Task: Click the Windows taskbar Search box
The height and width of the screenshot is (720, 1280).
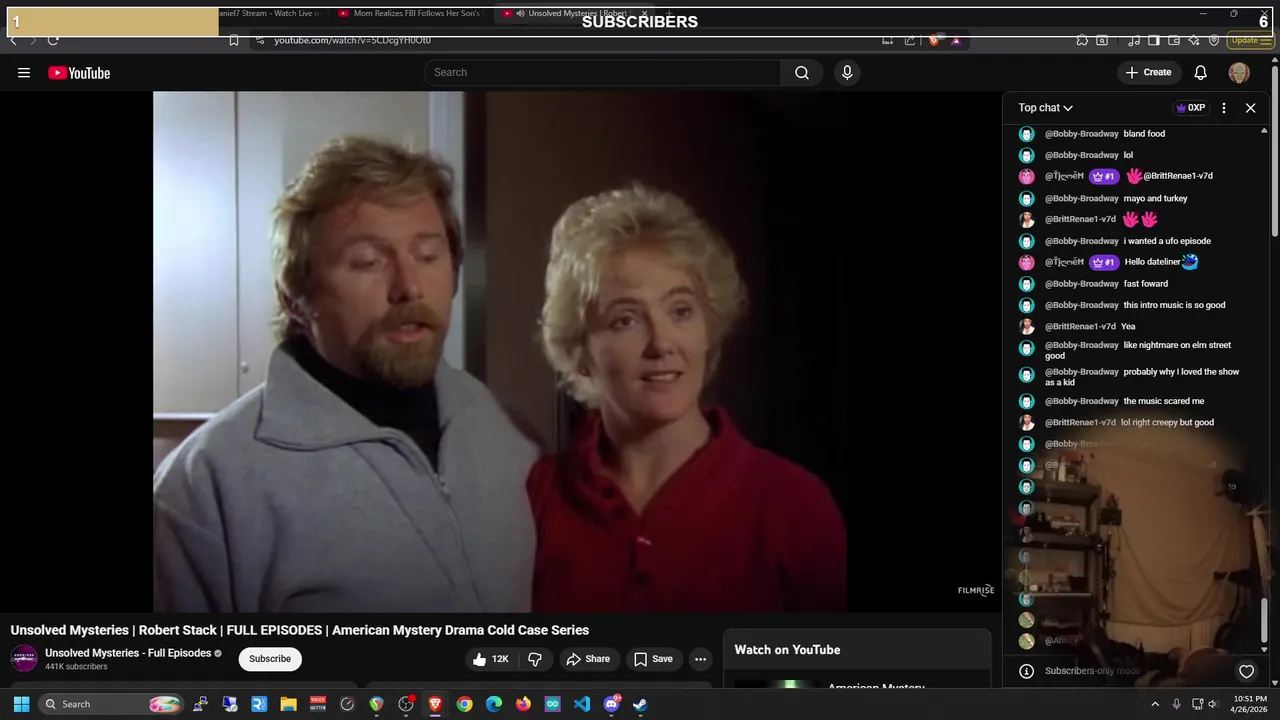Action: [112, 704]
